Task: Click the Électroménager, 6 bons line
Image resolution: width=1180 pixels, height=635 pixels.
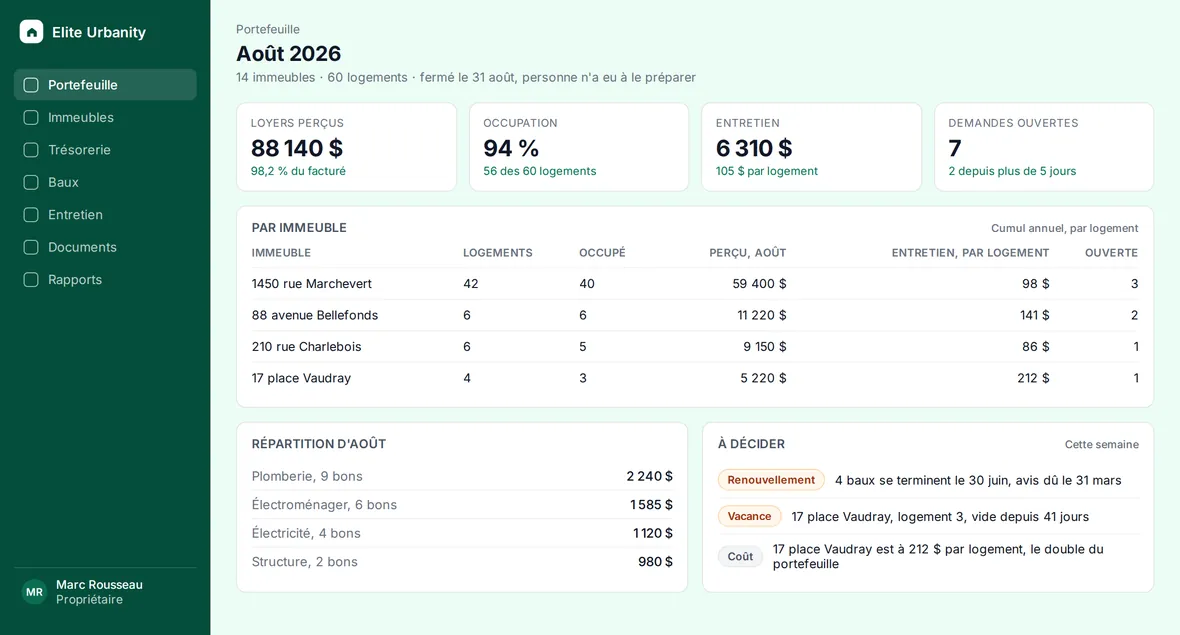Action: point(462,505)
